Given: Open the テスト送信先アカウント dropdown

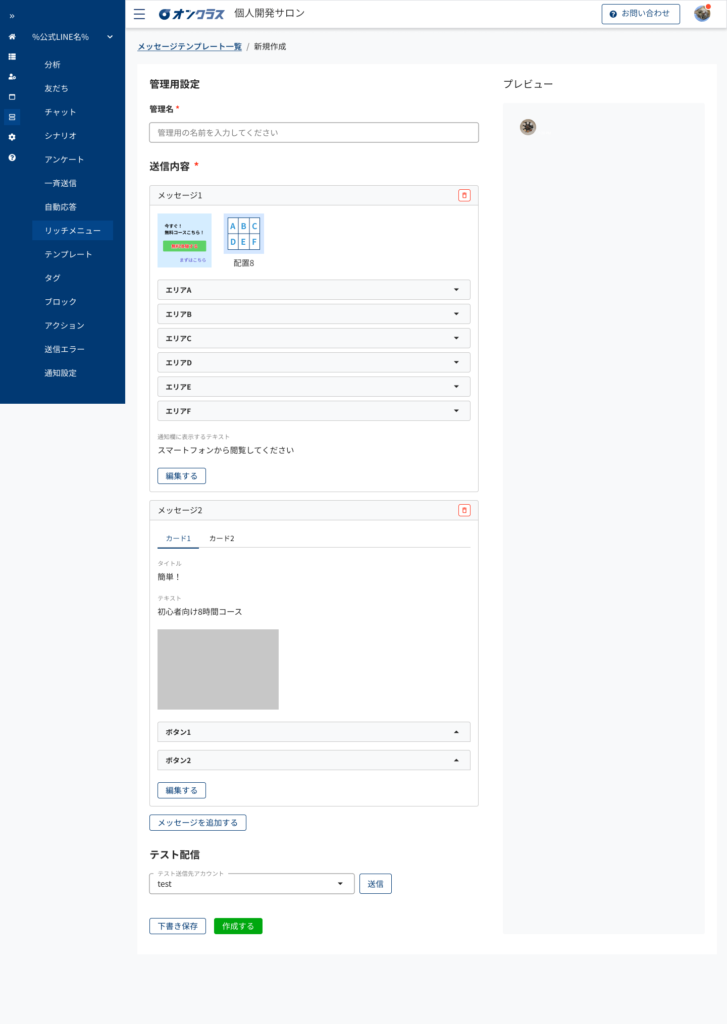Looking at the screenshot, I should (251, 884).
